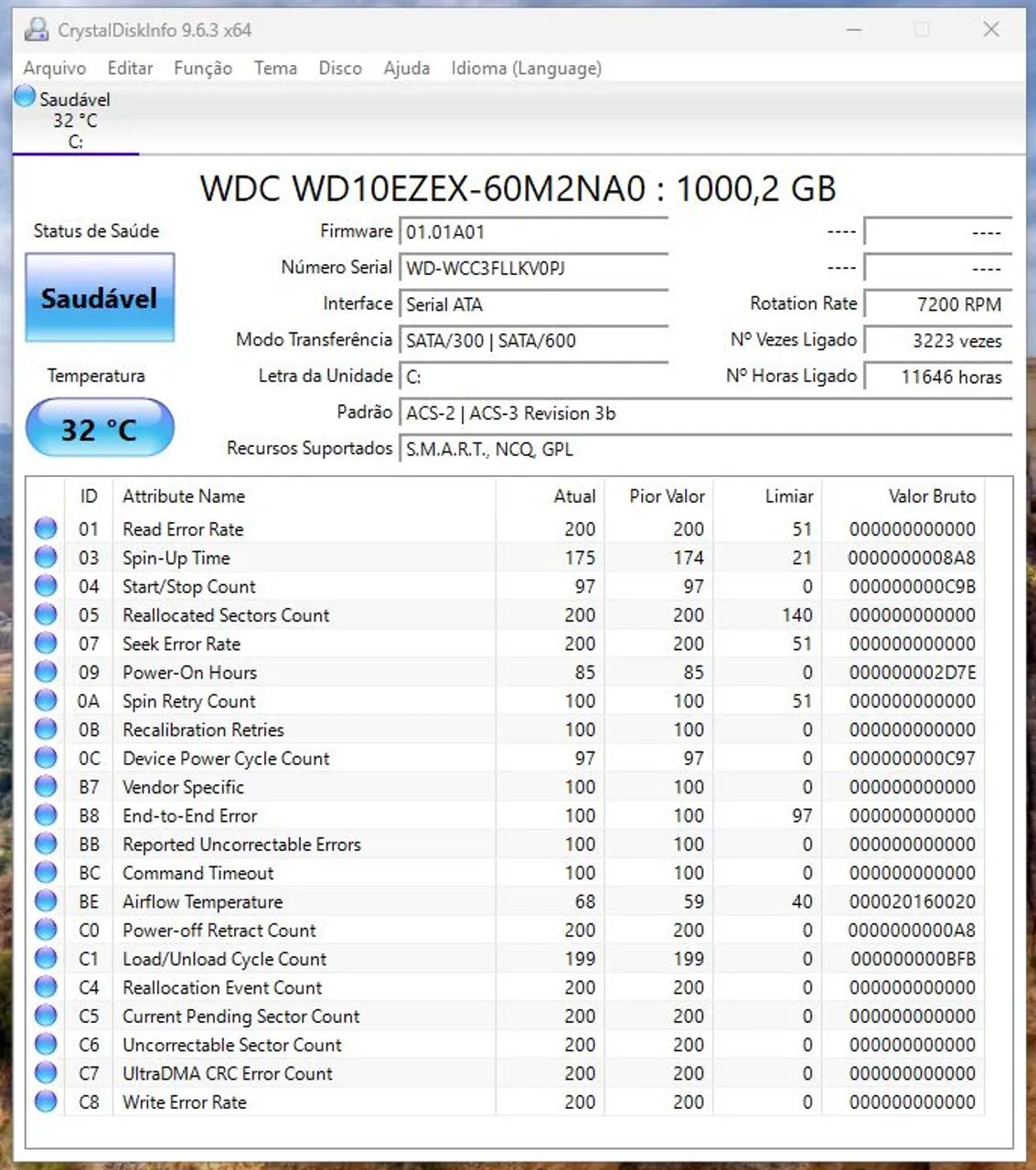This screenshot has width=1036, height=1170.
Task: Click status circle for Start/Stop Count row
Action: click(46, 586)
